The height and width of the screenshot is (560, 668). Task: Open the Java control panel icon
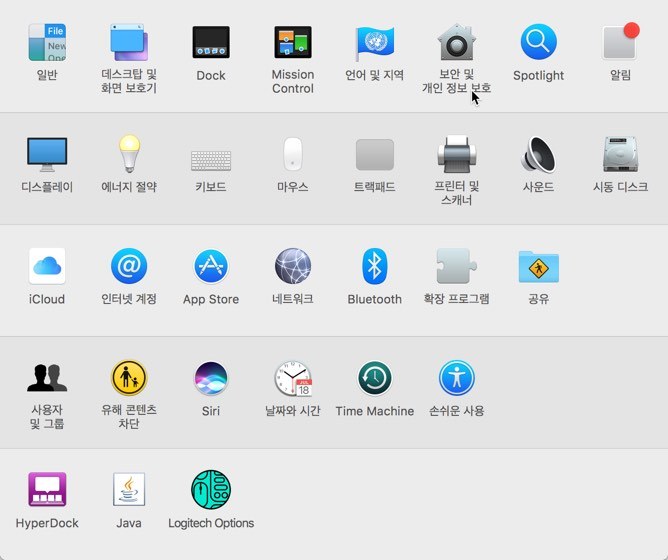pyautogui.click(x=129, y=489)
